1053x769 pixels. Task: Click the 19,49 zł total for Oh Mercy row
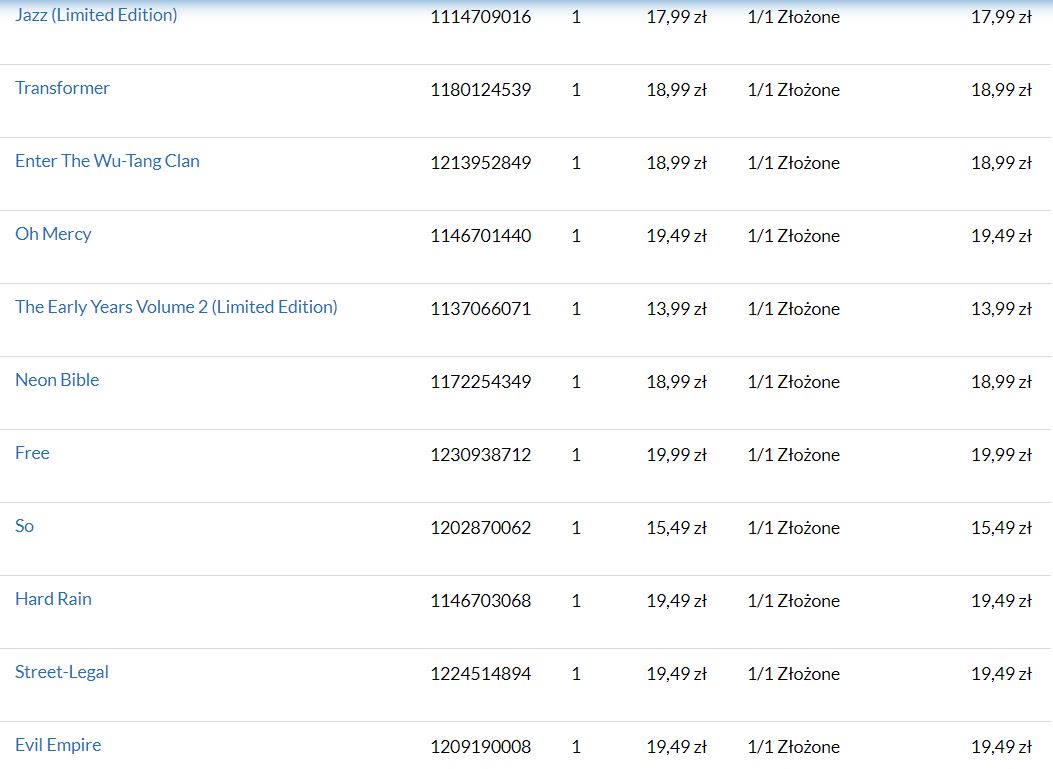pos(1001,236)
